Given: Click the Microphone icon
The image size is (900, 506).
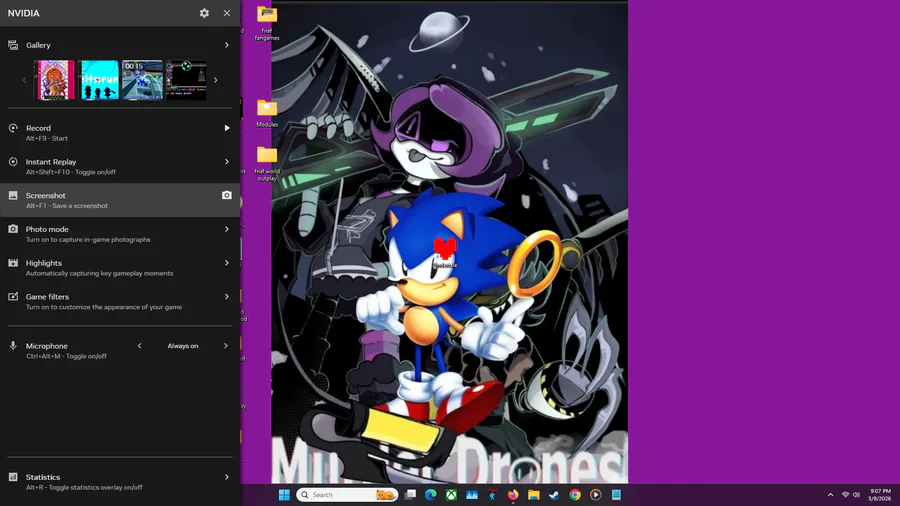Looking at the screenshot, I should point(13,346).
